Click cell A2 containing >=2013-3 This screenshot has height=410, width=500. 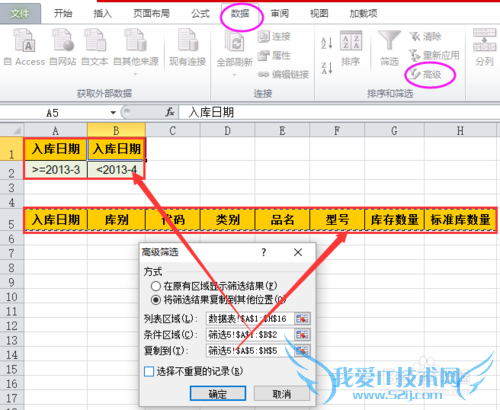pos(56,170)
